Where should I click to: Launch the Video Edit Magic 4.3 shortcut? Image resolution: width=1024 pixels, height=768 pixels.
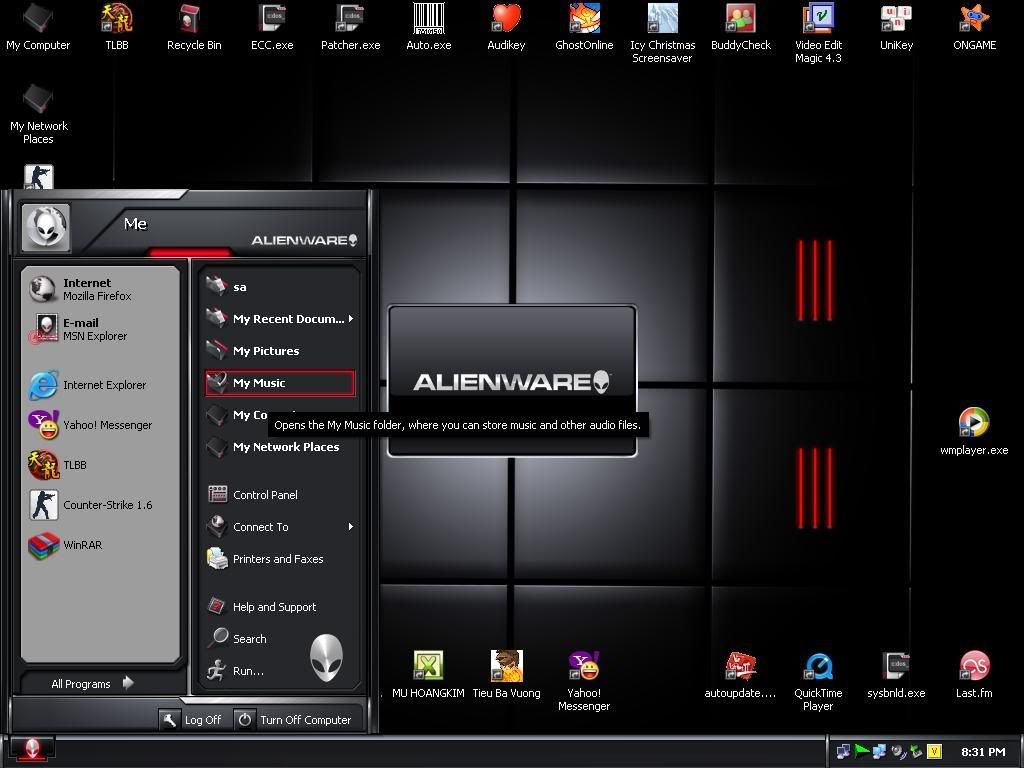818,33
